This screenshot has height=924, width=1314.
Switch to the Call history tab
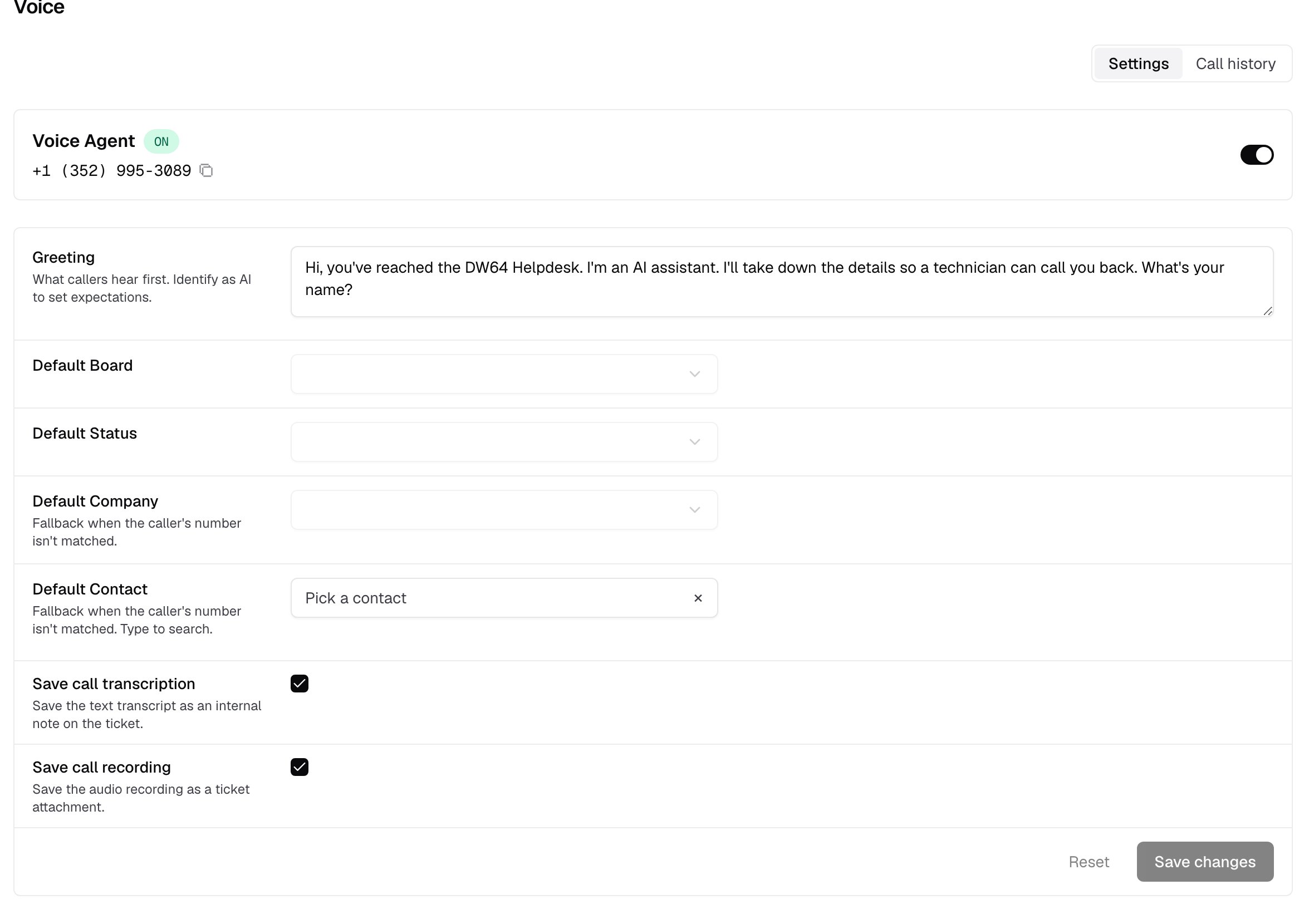(1235, 63)
